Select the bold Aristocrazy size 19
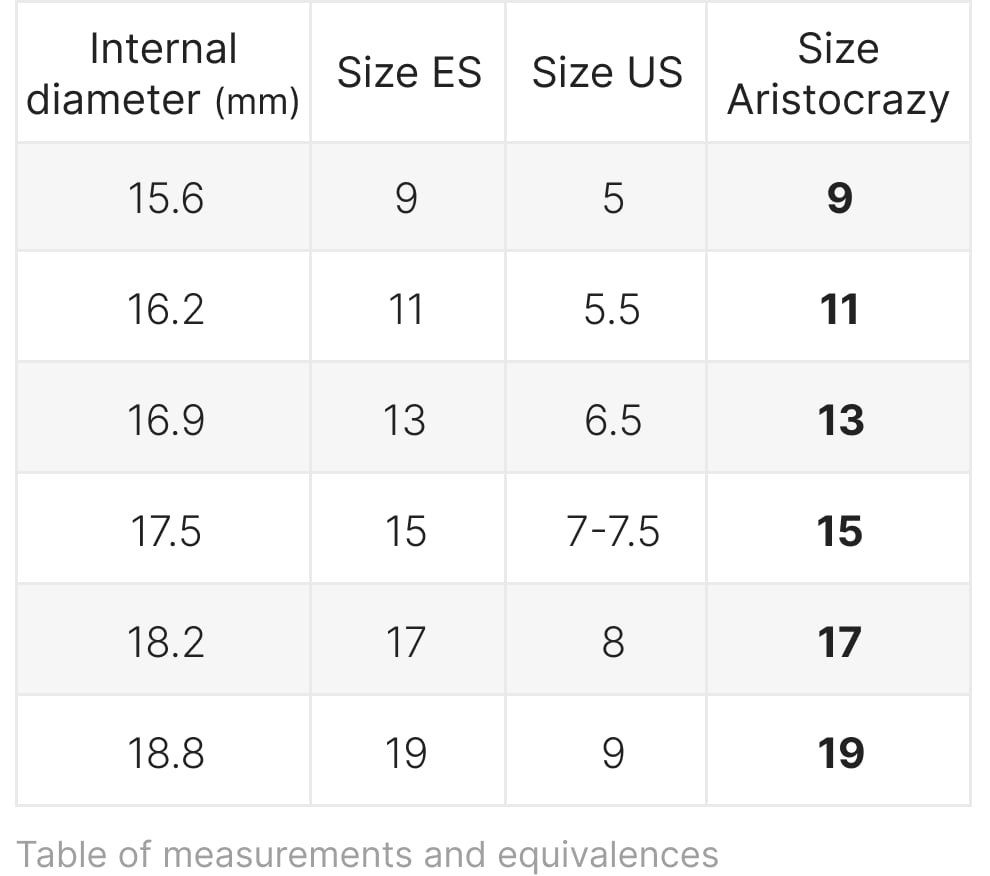 pos(838,752)
